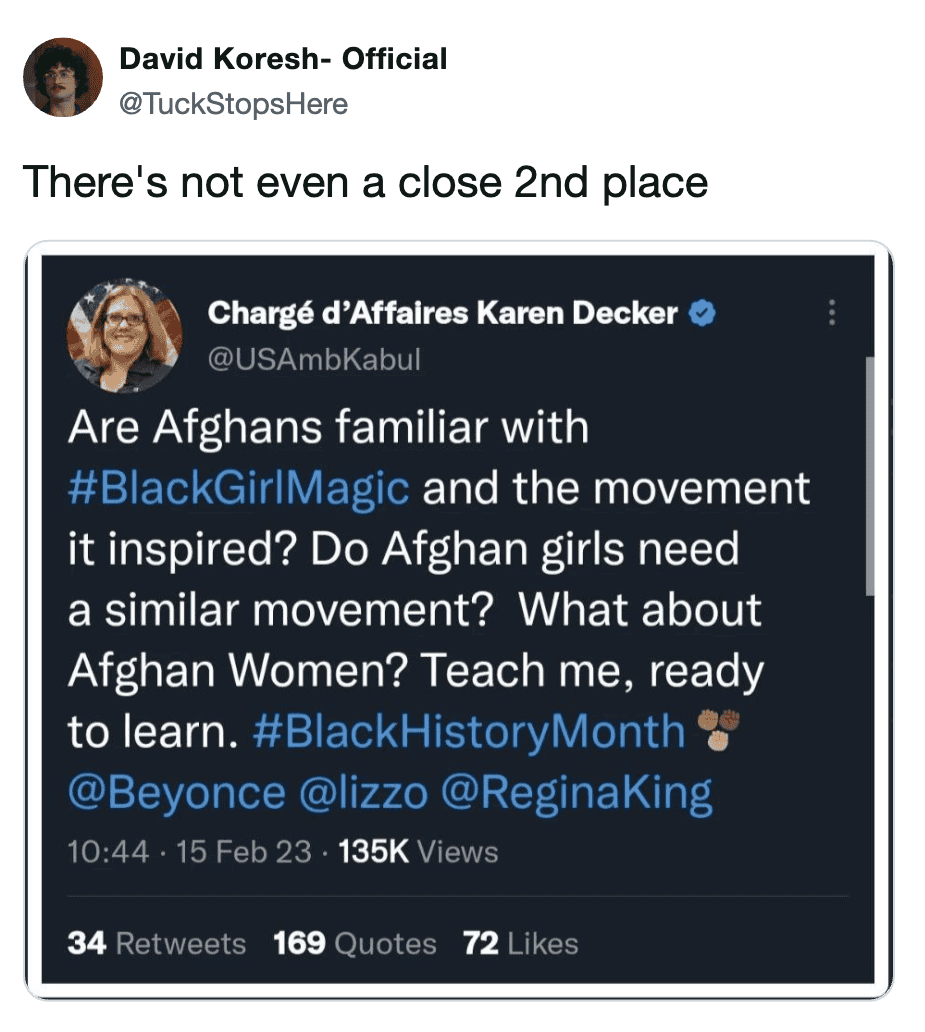Click the @USAmbKabul handle
The width and height of the screenshot is (925, 1032).
[314, 359]
